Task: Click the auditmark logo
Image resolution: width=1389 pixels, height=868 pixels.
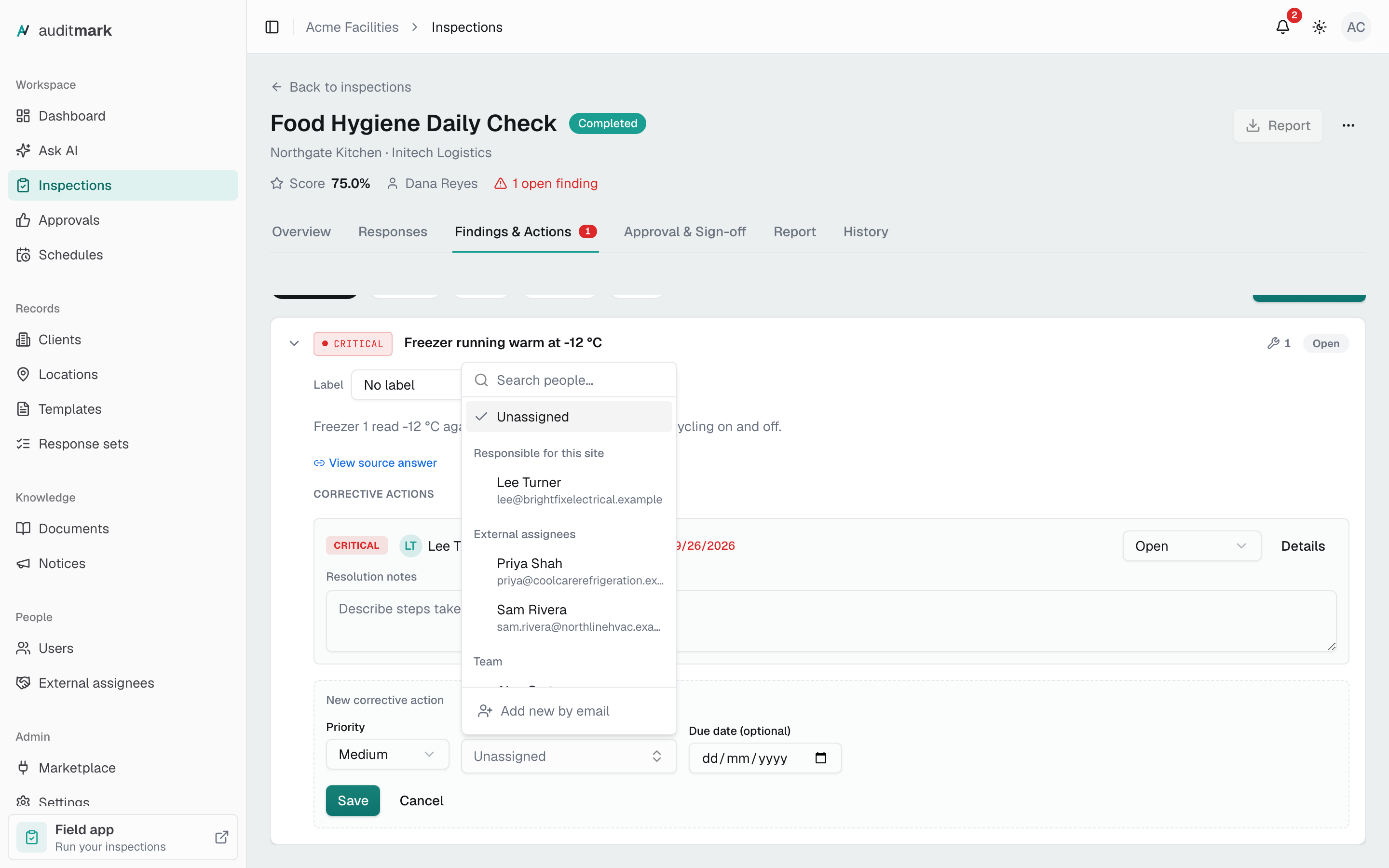Action: 64,30
